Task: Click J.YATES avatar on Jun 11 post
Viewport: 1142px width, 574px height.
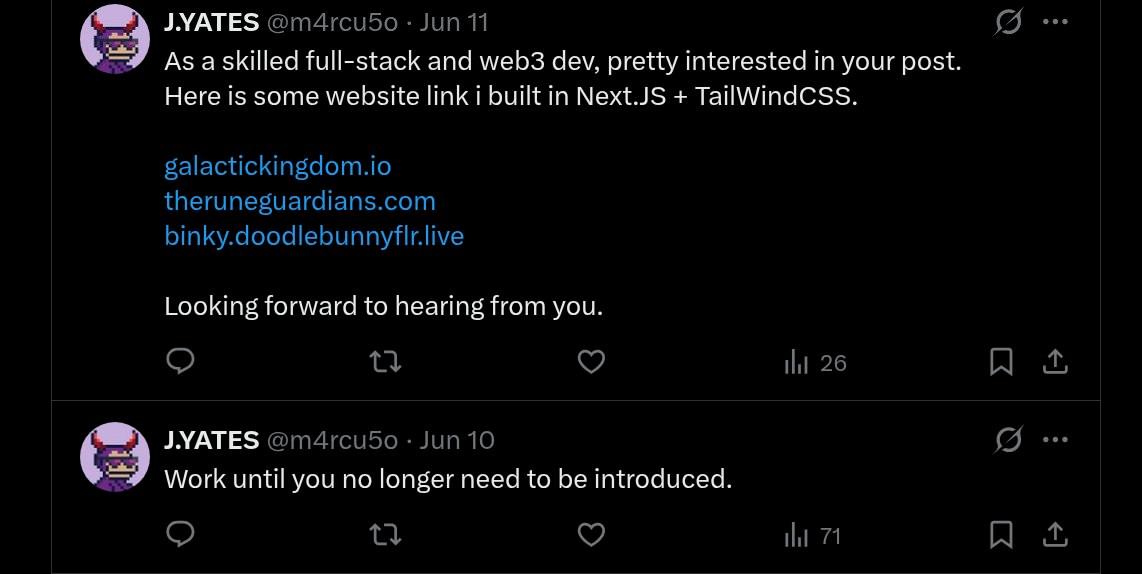Action: (115, 38)
